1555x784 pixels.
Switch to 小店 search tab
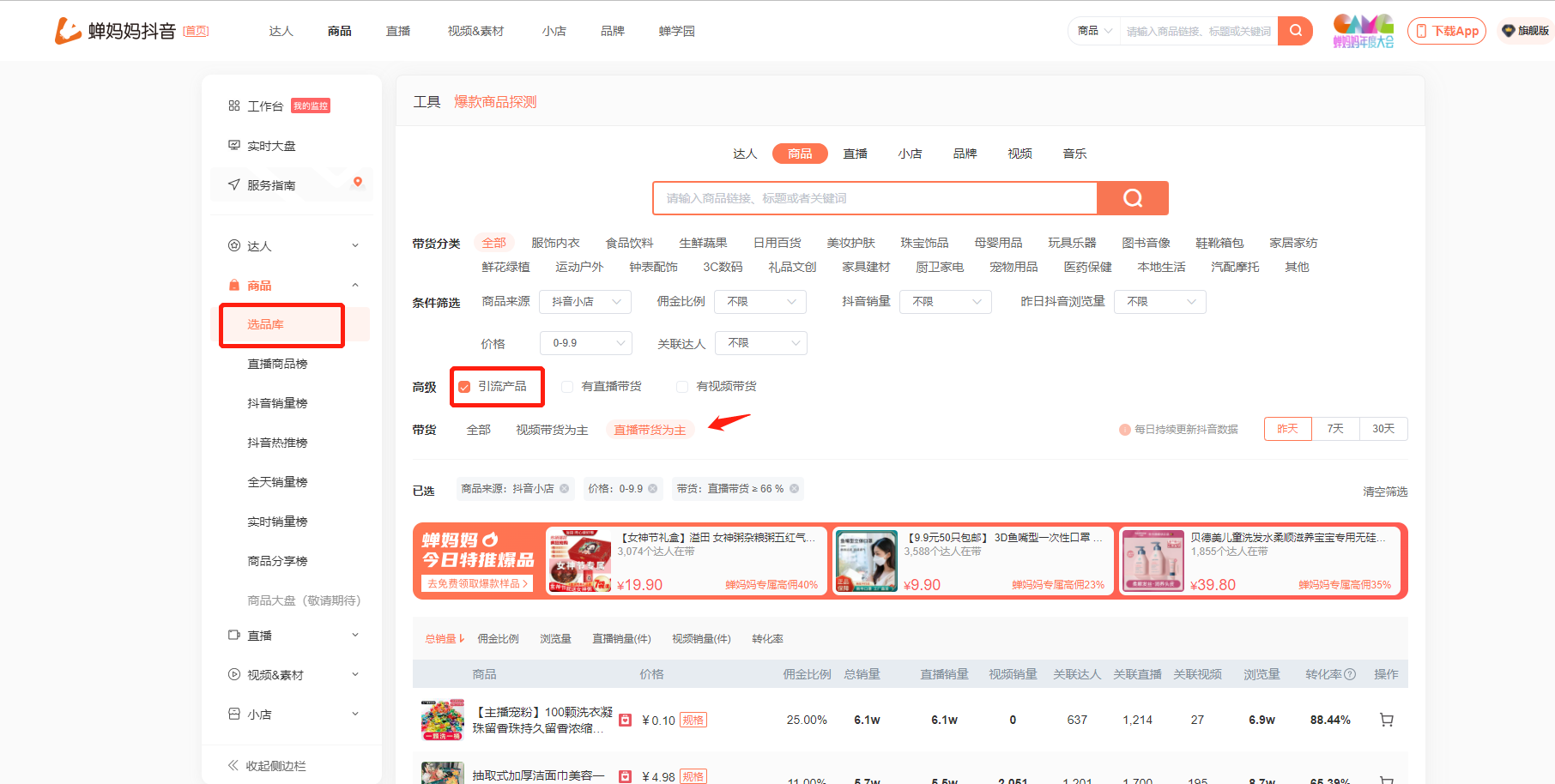click(910, 154)
